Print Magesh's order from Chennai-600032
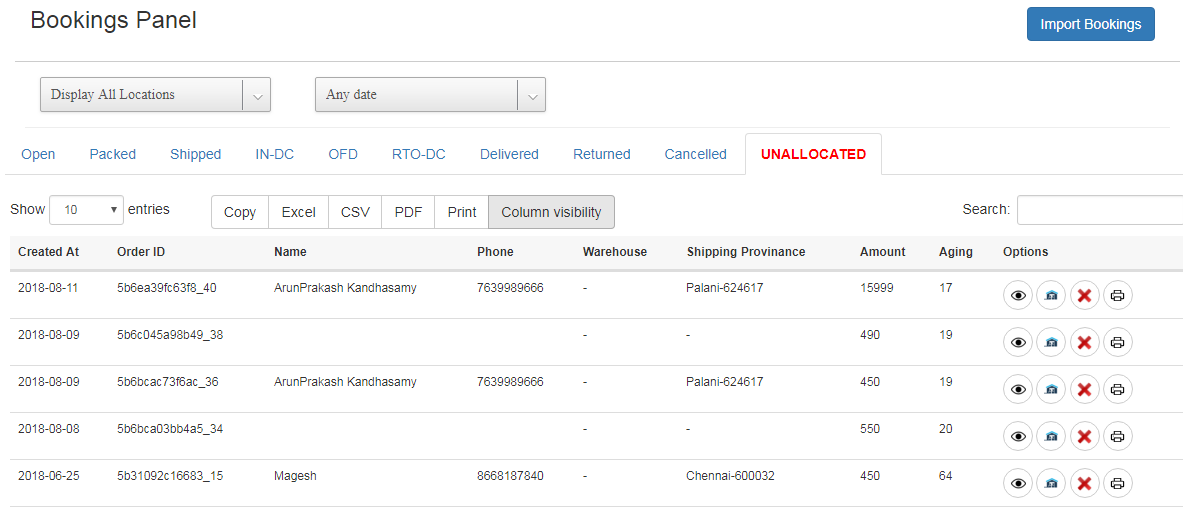The width and height of the screenshot is (1183, 508). click(x=1118, y=483)
